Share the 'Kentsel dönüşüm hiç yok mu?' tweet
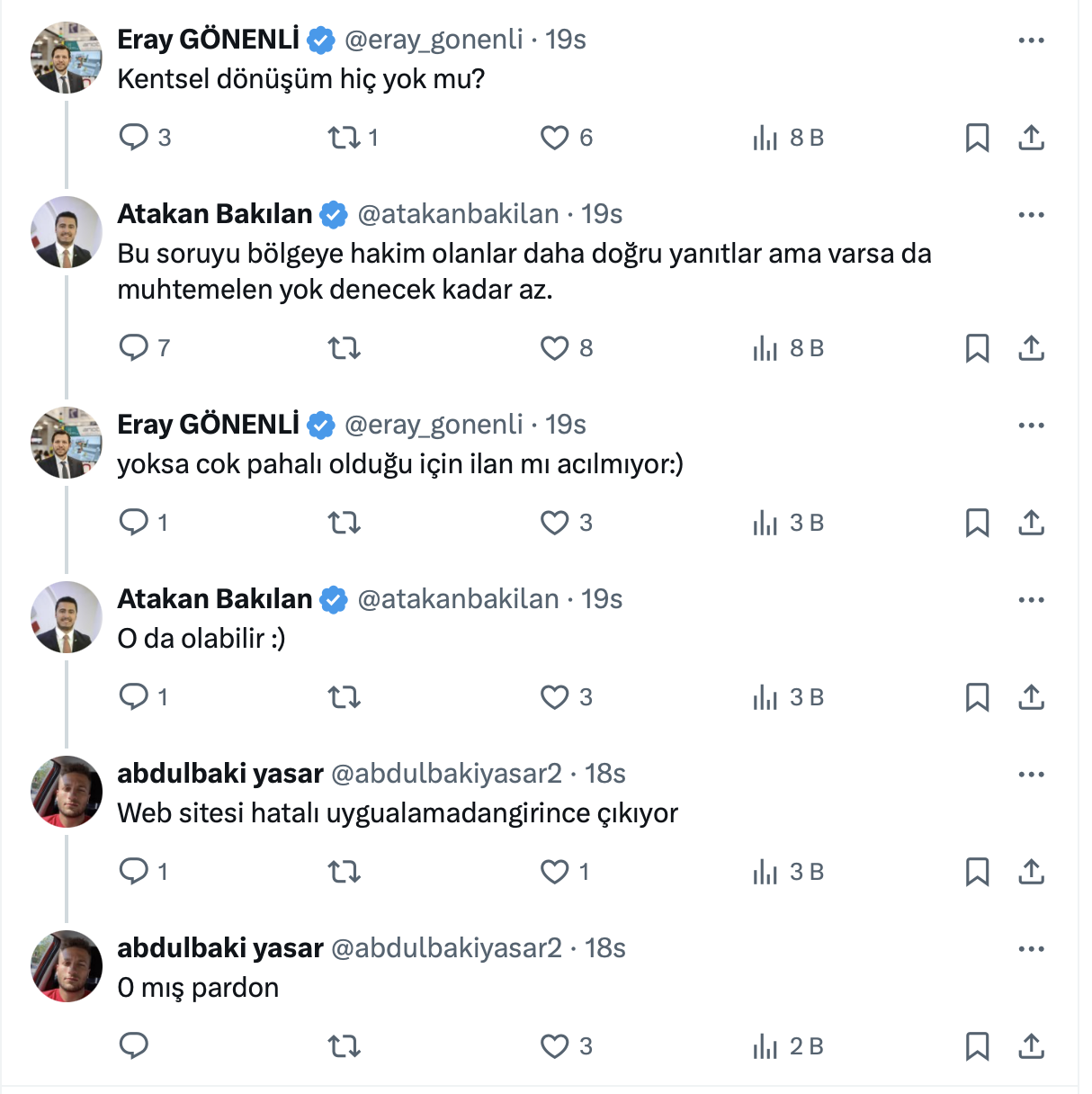Screen dimensions: 1092x1094 click(x=1031, y=138)
